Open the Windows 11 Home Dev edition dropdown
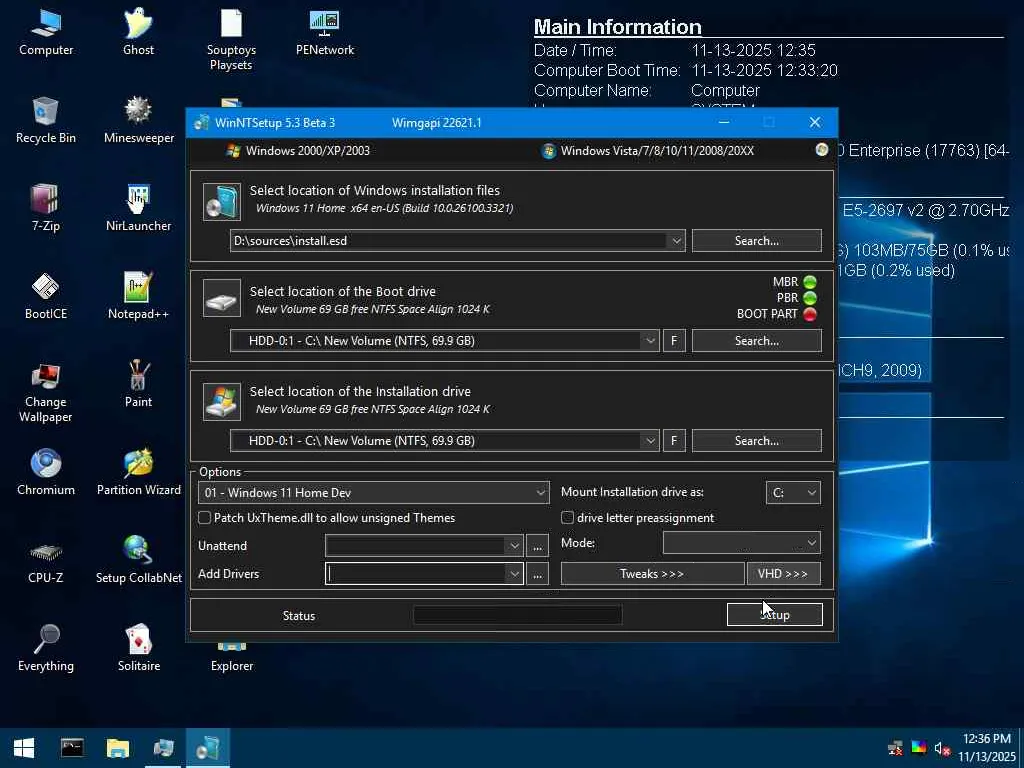The width and height of the screenshot is (1024, 768). pyautogui.click(x=374, y=493)
